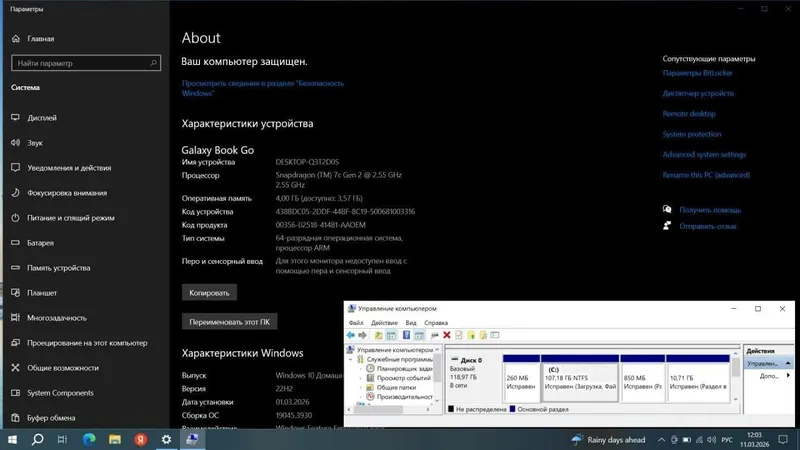Open File Explorer from the taskbar
This screenshot has width=800, height=450.
coord(115,439)
